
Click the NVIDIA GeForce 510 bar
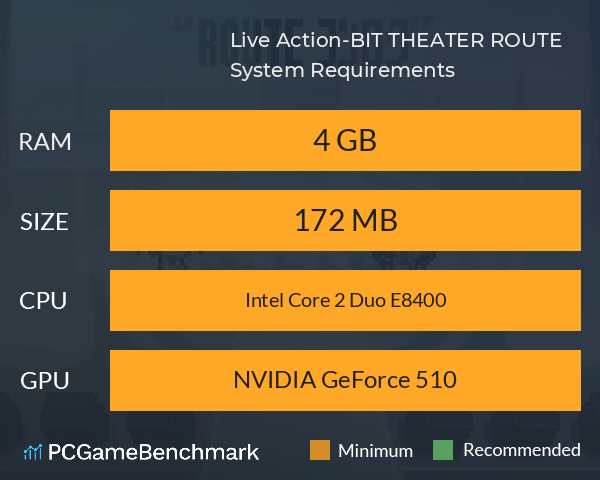coord(345,380)
